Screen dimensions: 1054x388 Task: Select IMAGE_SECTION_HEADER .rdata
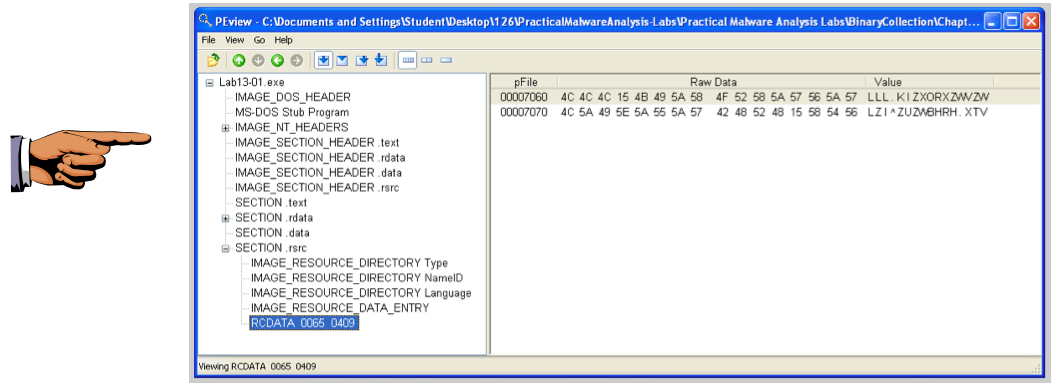(320, 157)
